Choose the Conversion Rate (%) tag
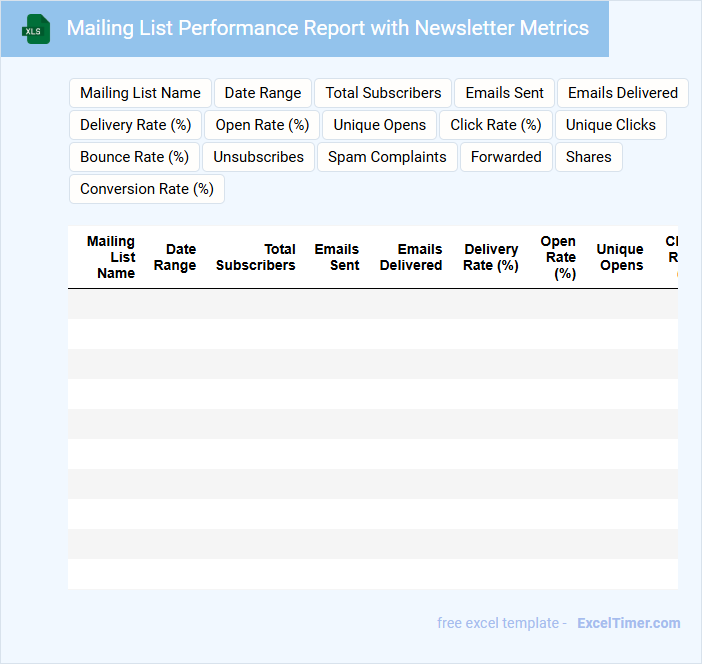This screenshot has width=702, height=664. [x=147, y=189]
